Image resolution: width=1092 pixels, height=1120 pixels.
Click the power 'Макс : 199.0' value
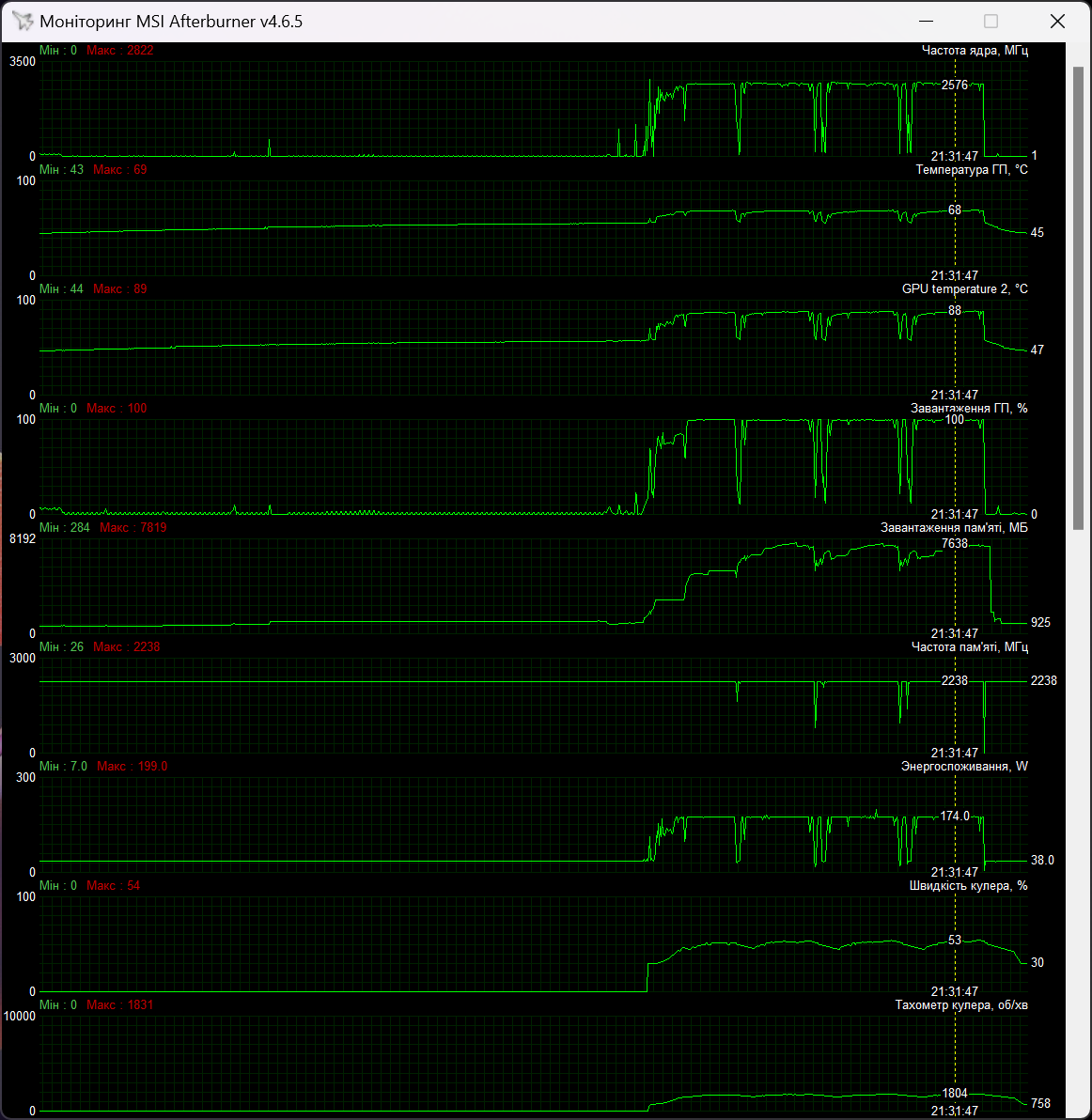pyautogui.click(x=133, y=767)
